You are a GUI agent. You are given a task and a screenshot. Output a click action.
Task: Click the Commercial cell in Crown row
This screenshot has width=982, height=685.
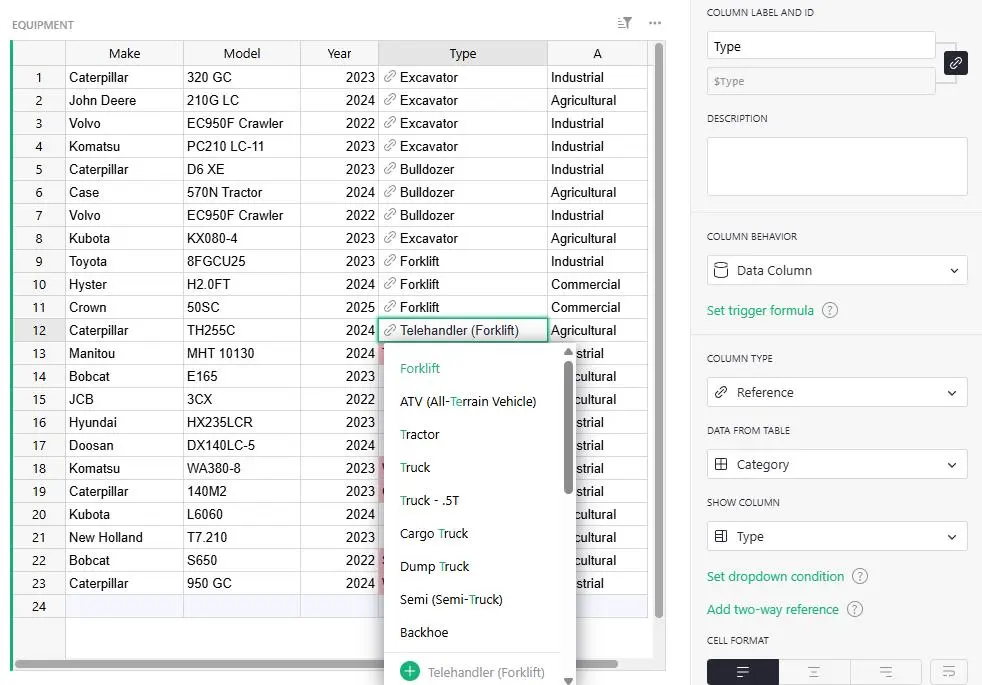point(597,307)
